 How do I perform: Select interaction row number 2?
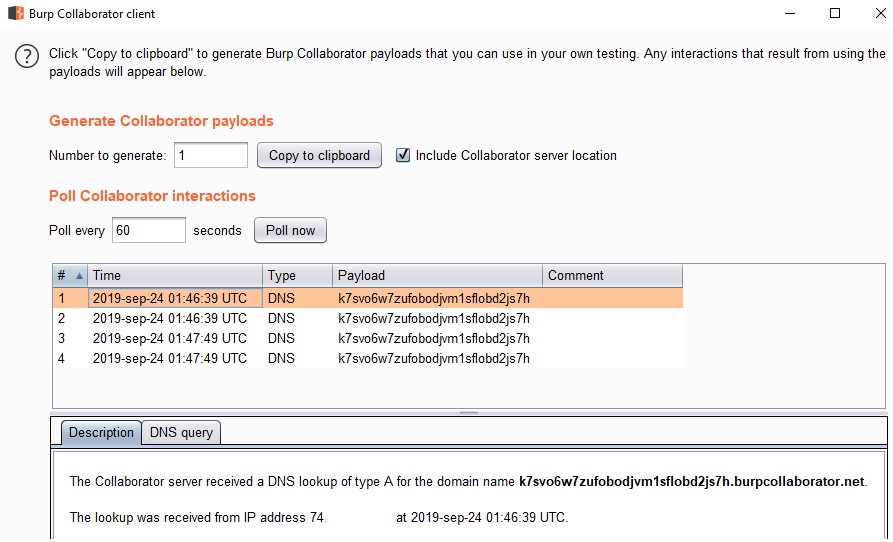point(368,318)
